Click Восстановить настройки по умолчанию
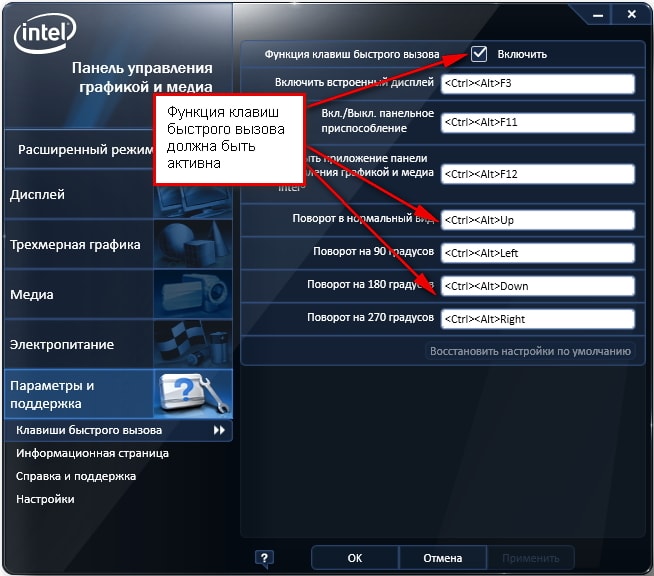Image resolution: width=654 pixels, height=576 pixels. [531, 351]
